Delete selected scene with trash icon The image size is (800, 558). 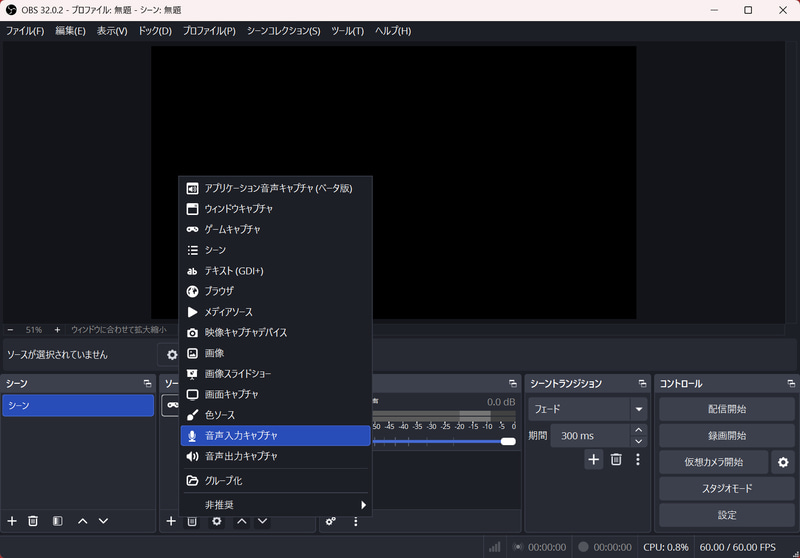[x=33, y=521]
